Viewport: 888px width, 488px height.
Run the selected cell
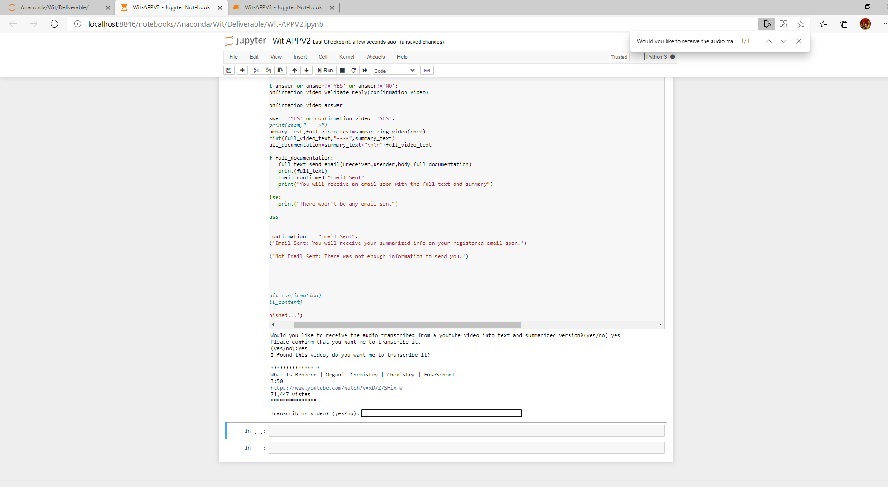pos(325,70)
